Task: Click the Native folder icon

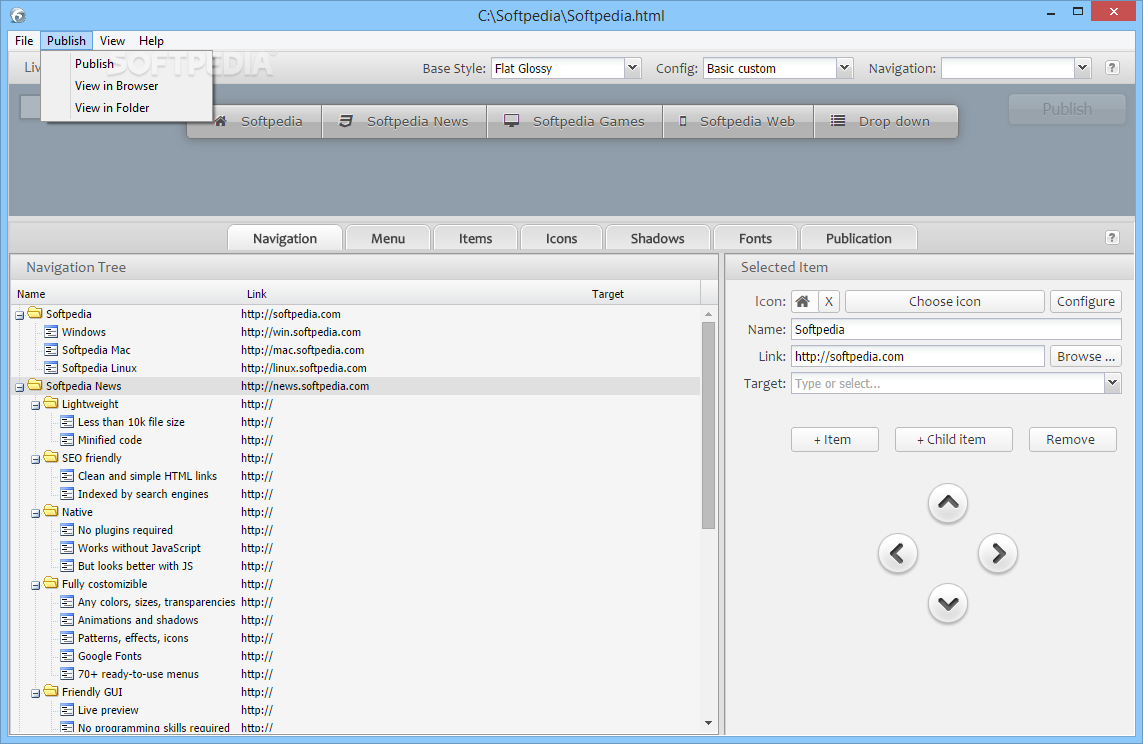Action: click(x=51, y=512)
